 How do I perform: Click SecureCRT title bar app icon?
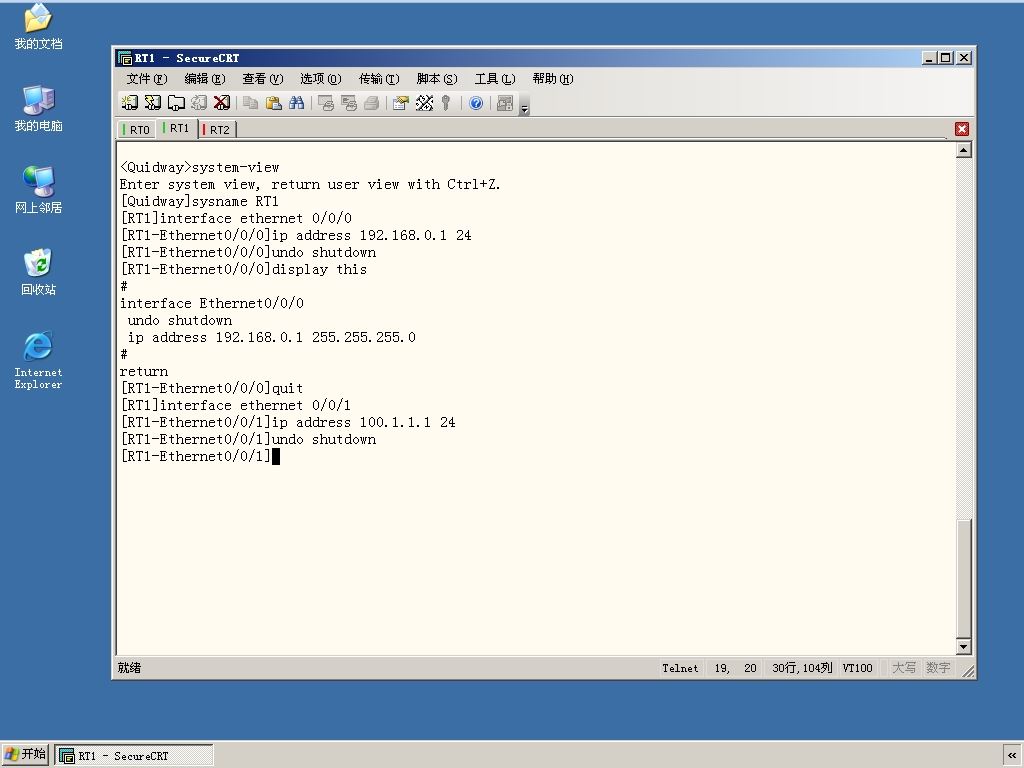[125, 58]
